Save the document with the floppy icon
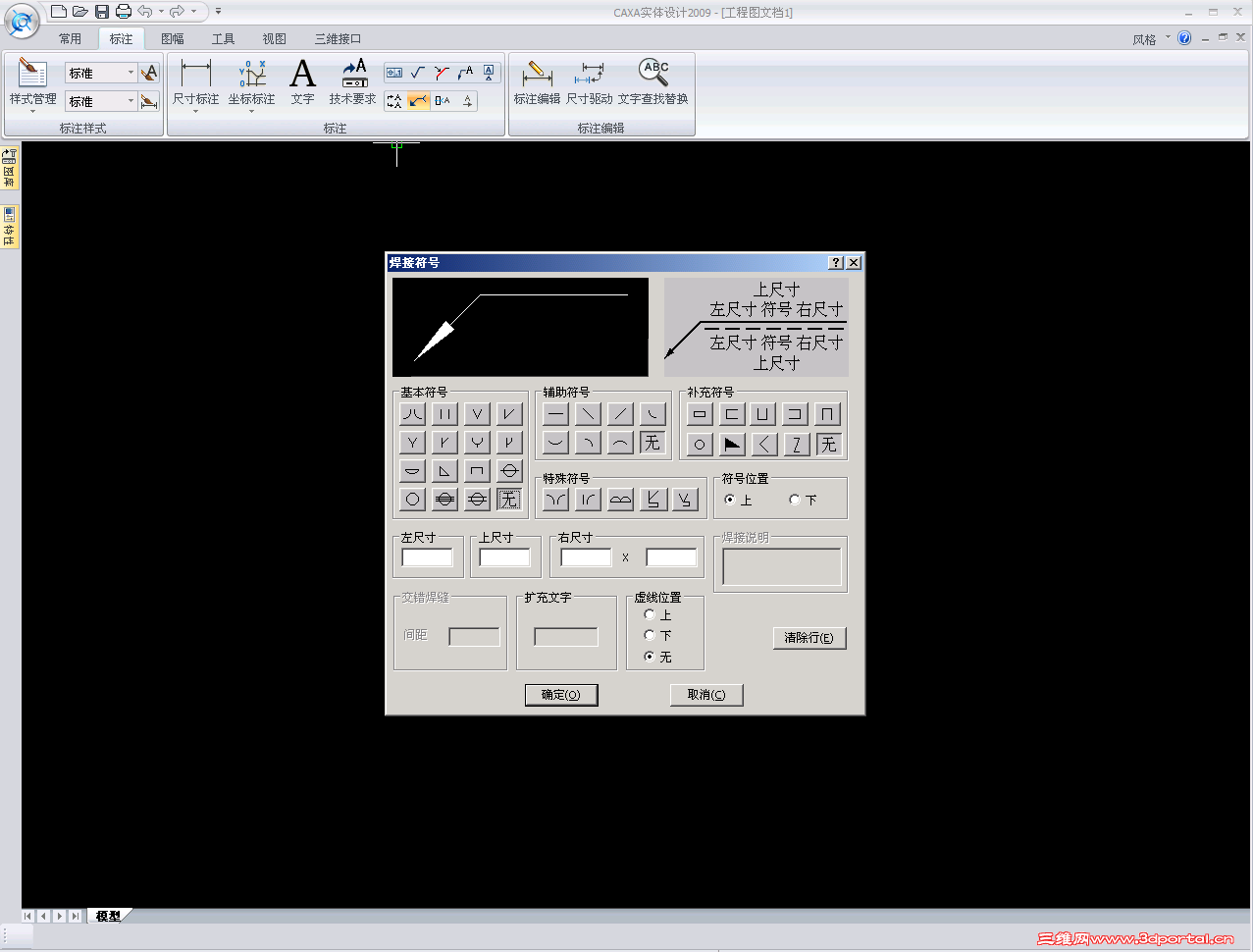1253x952 pixels. click(101, 12)
